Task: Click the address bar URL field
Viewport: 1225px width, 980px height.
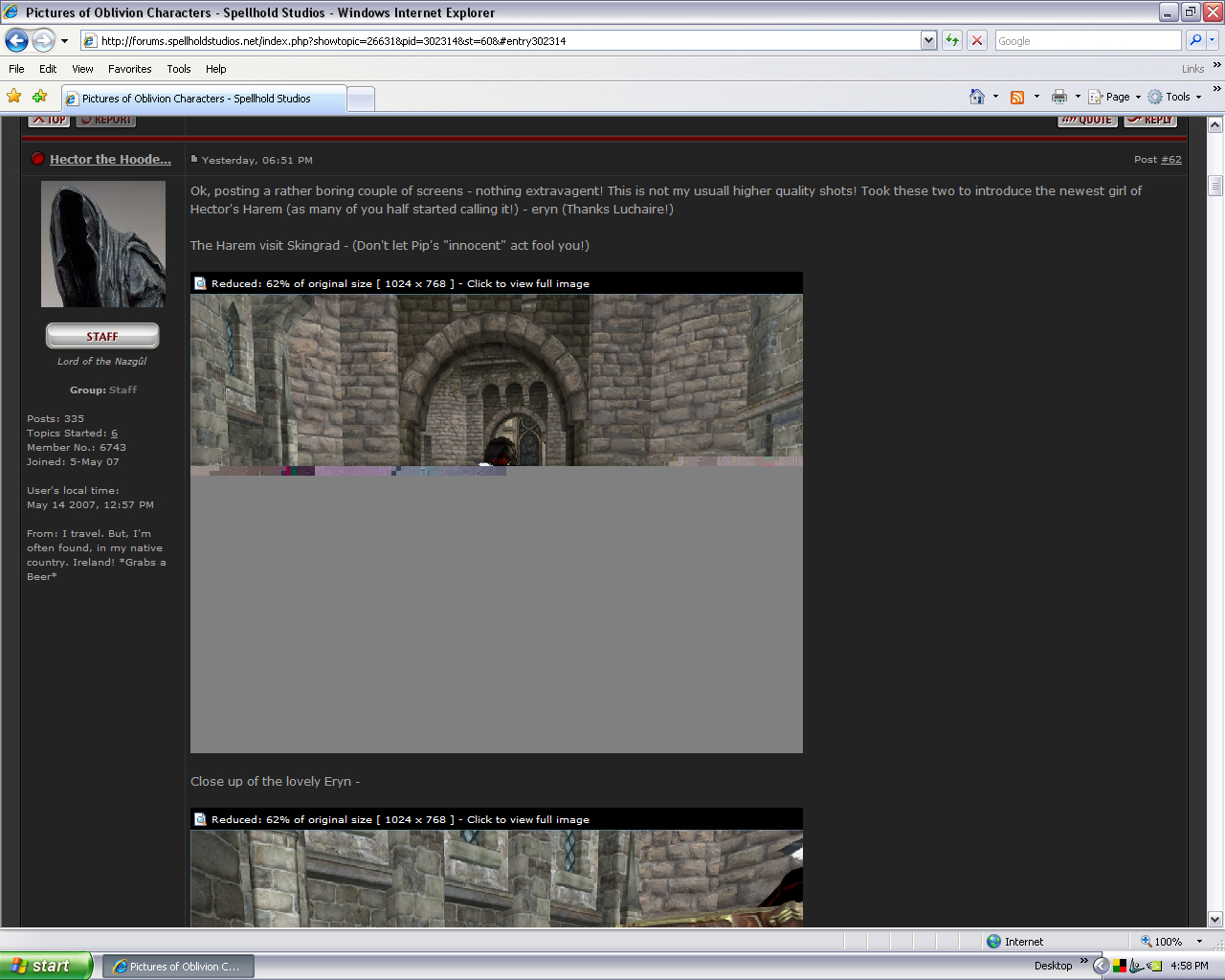Action: tap(501, 40)
